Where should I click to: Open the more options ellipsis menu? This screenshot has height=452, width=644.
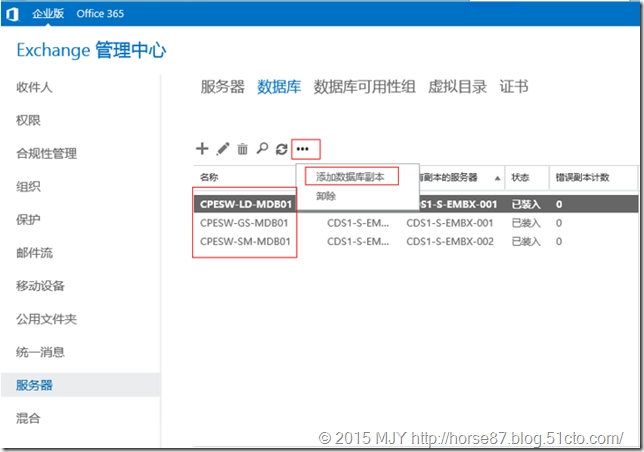[304, 149]
